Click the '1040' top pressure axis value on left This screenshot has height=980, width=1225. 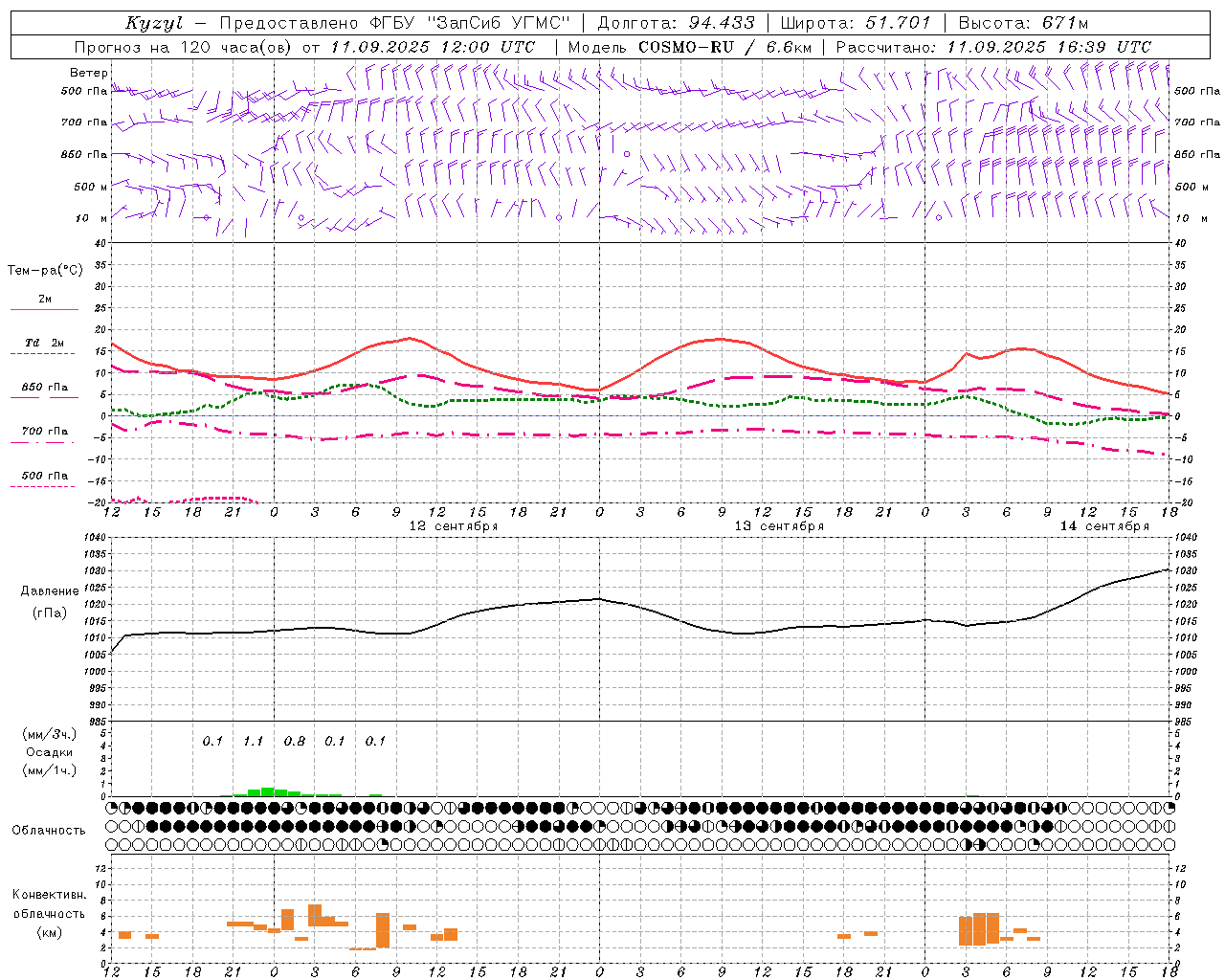click(95, 538)
